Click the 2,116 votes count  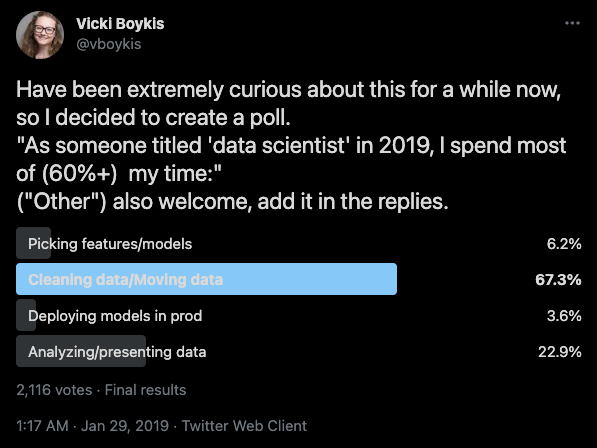(54, 390)
